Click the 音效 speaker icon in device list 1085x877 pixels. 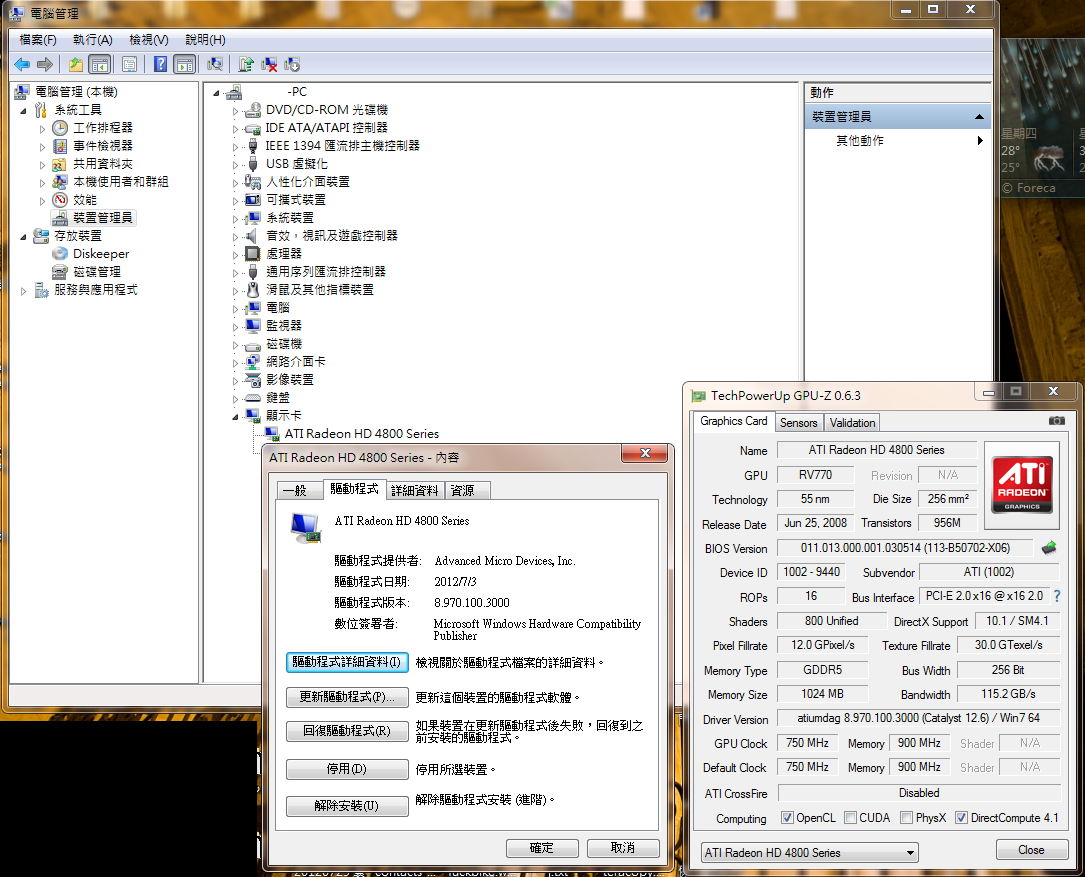coord(253,236)
